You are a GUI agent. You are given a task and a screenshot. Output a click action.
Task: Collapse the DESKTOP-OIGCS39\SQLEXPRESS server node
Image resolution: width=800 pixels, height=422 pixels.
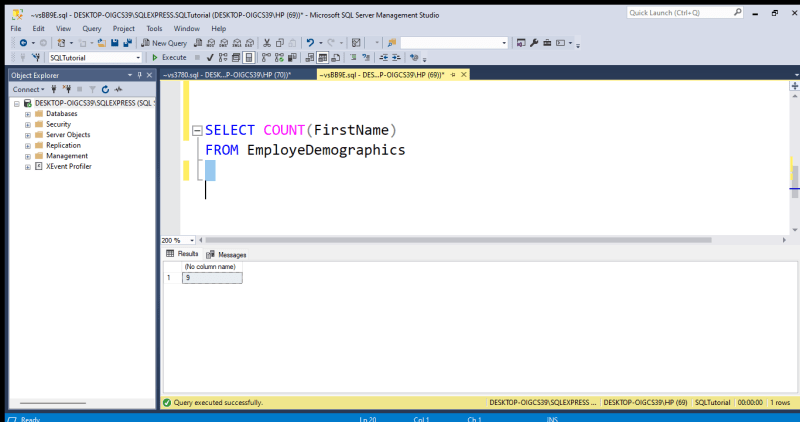point(17,104)
